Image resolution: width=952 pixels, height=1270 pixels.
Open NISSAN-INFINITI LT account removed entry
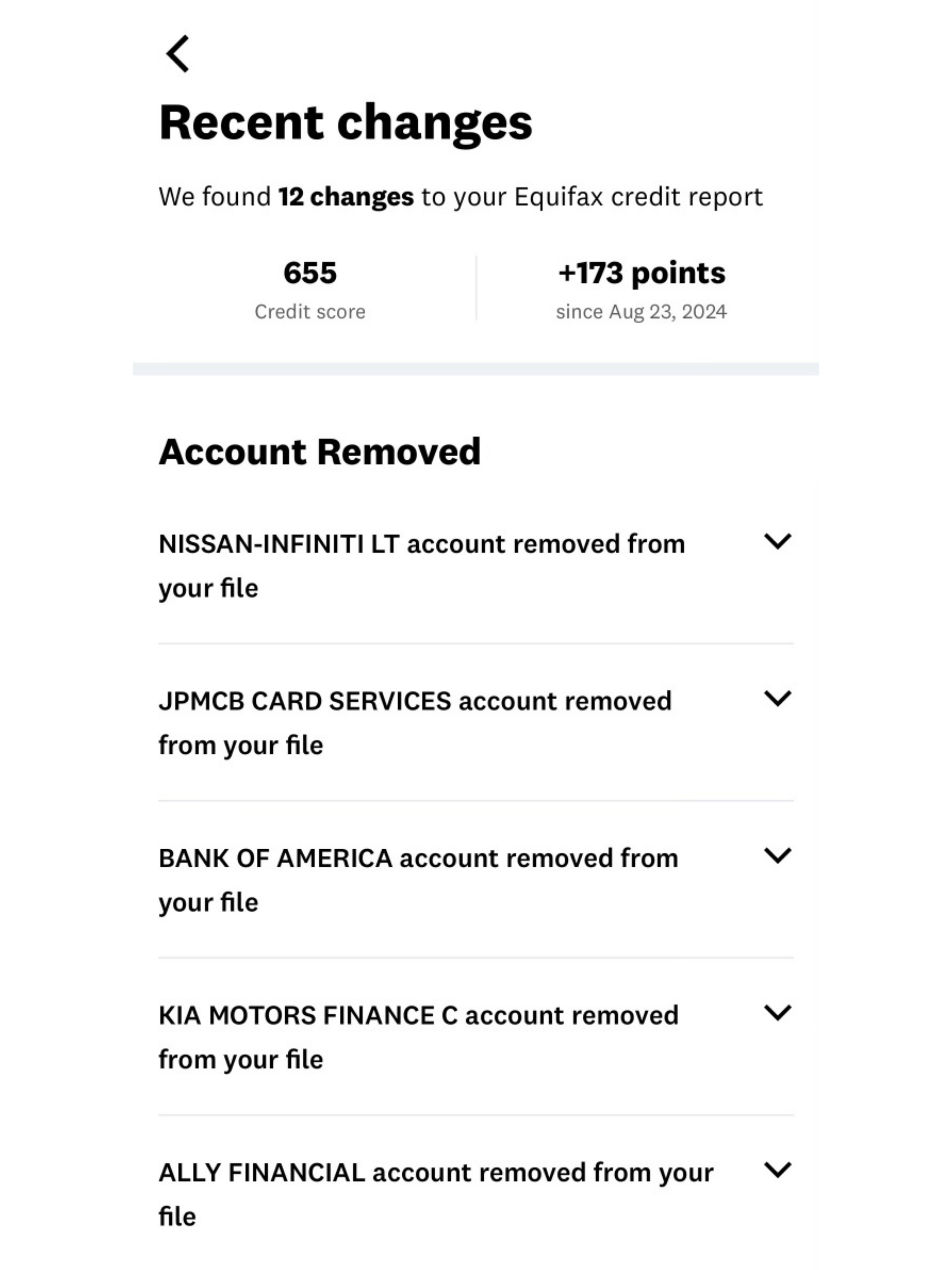pos(476,565)
